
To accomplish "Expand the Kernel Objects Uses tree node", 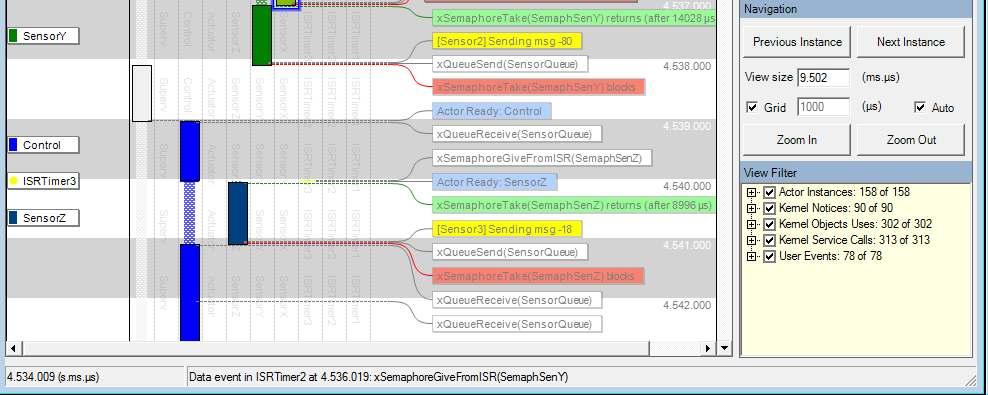I will [x=751, y=224].
